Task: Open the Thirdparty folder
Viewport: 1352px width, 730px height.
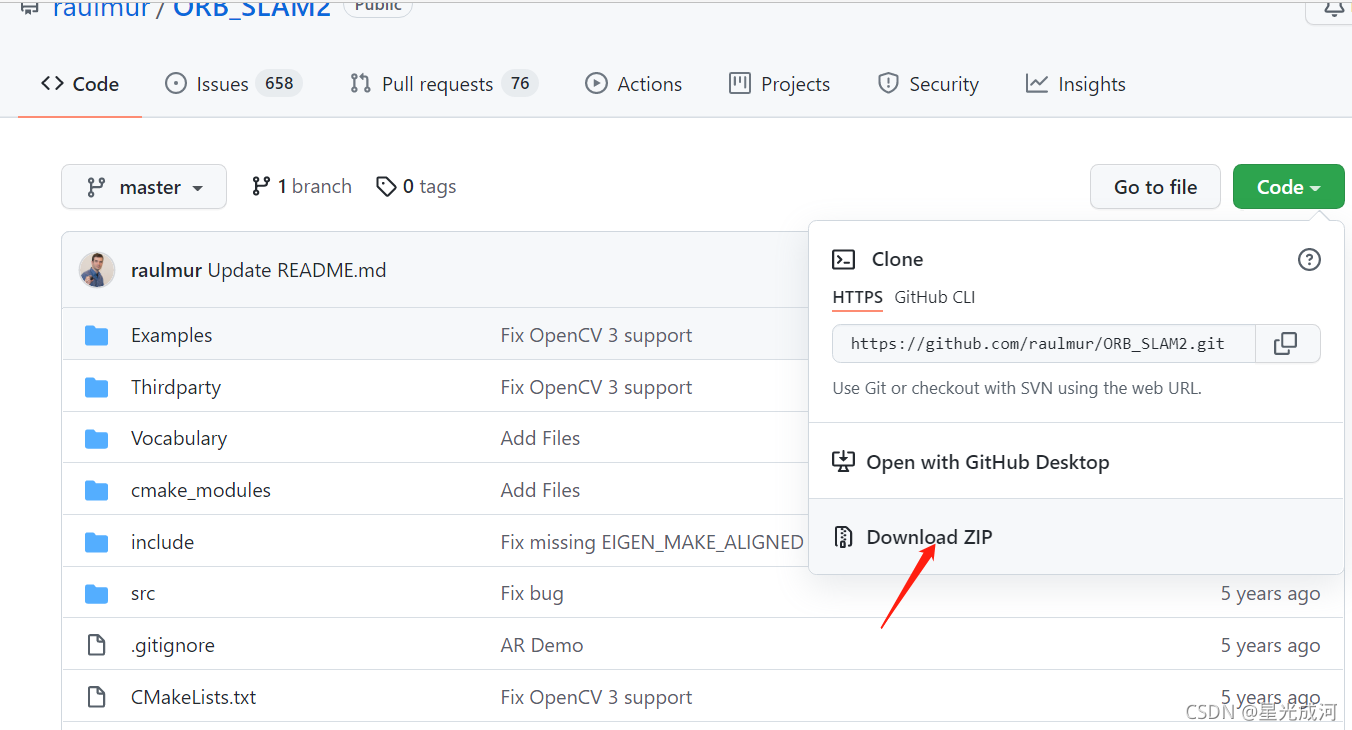Action: (x=176, y=387)
